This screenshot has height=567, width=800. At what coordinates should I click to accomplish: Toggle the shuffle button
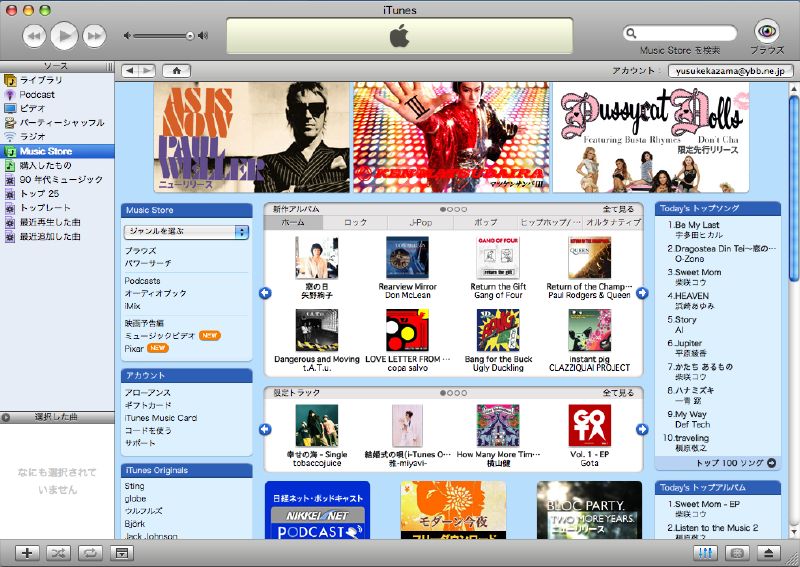pyautogui.click(x=59, y=553)
